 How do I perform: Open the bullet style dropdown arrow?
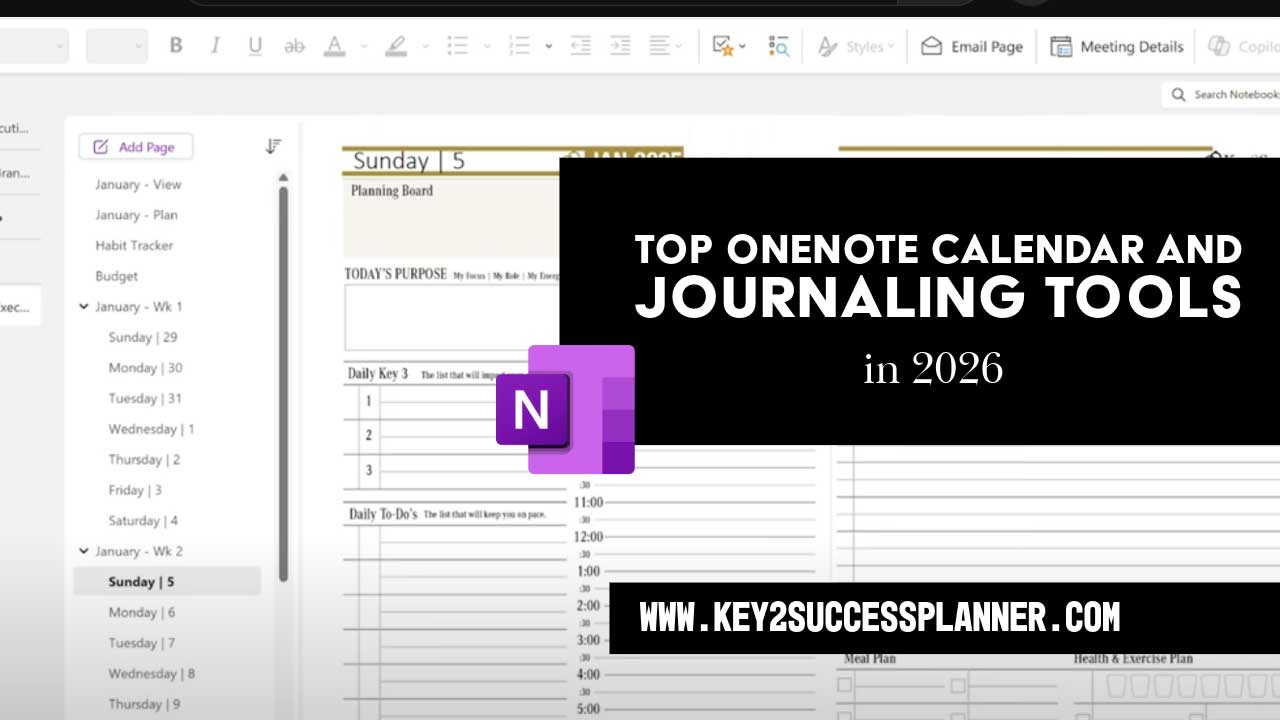(x=487, y=46)
